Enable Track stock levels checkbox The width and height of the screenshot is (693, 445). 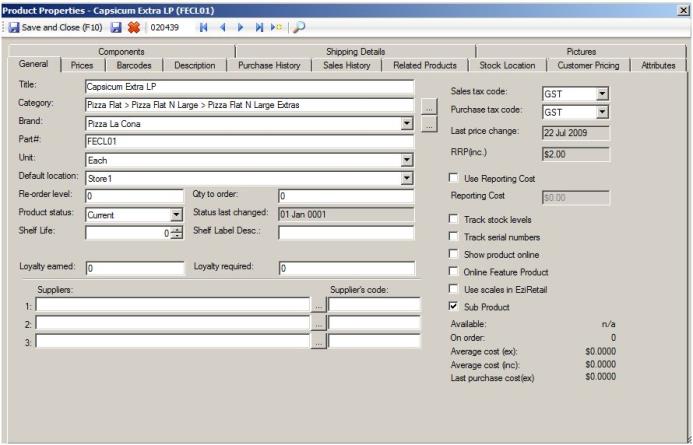pos(455,219)
